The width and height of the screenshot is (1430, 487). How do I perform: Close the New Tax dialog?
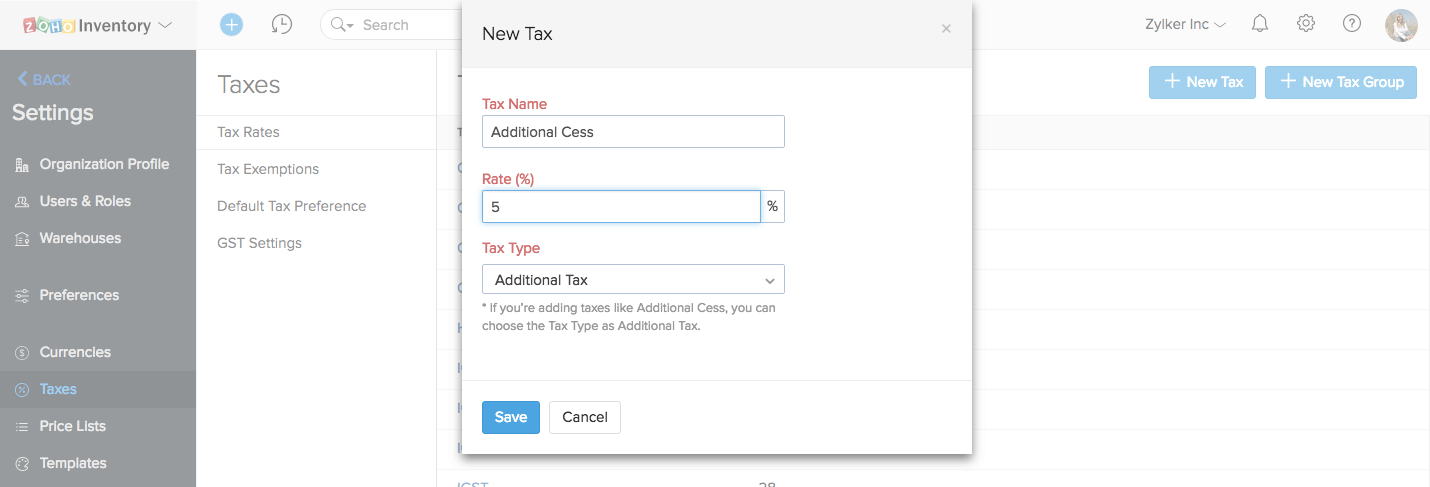pos(946,29)
